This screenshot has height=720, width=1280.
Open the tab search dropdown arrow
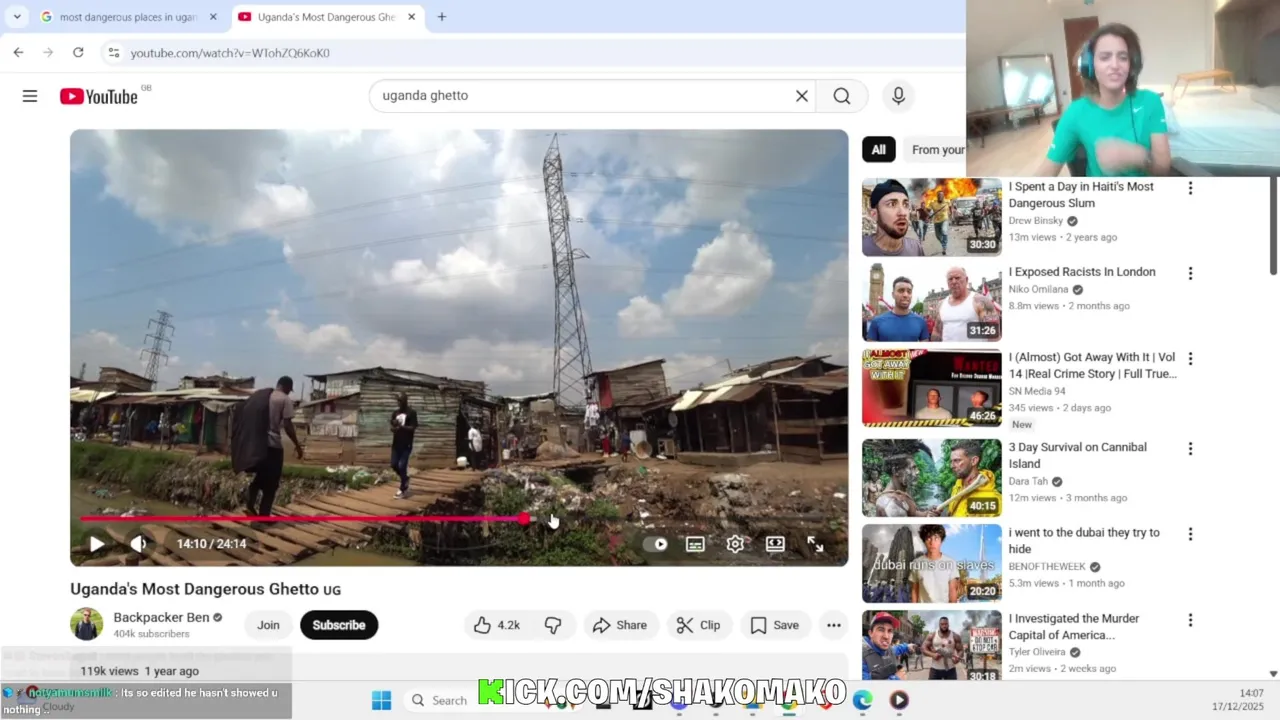tap(17, 17)
